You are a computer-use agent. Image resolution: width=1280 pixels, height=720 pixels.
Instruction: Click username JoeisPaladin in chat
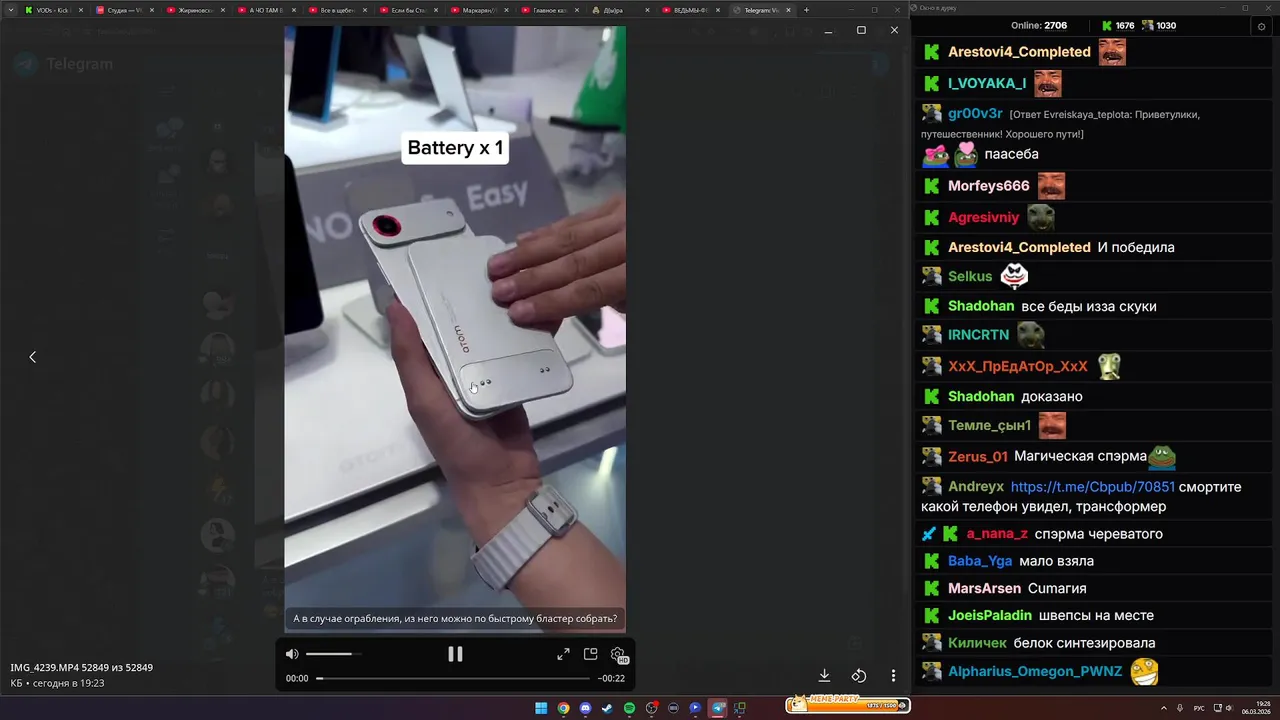989,615
